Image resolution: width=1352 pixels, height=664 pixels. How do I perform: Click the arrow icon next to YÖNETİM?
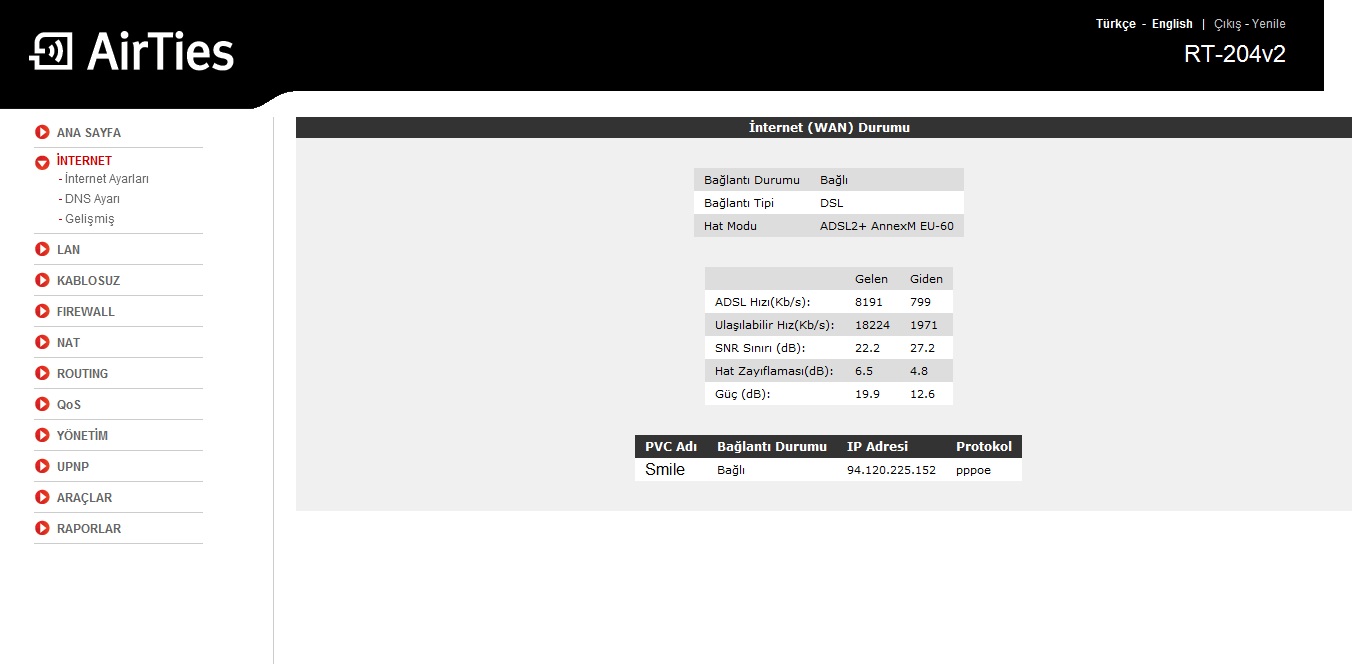[42, 435]
